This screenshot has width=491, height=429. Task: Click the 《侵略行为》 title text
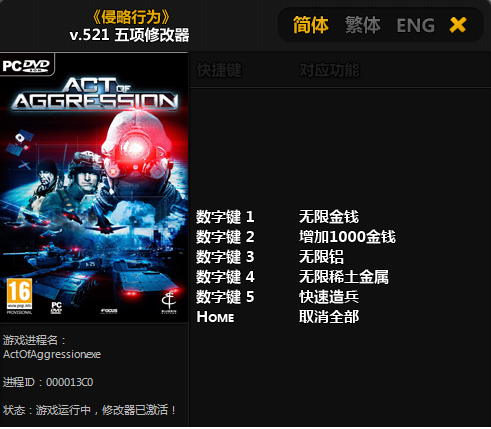[131, 17]
